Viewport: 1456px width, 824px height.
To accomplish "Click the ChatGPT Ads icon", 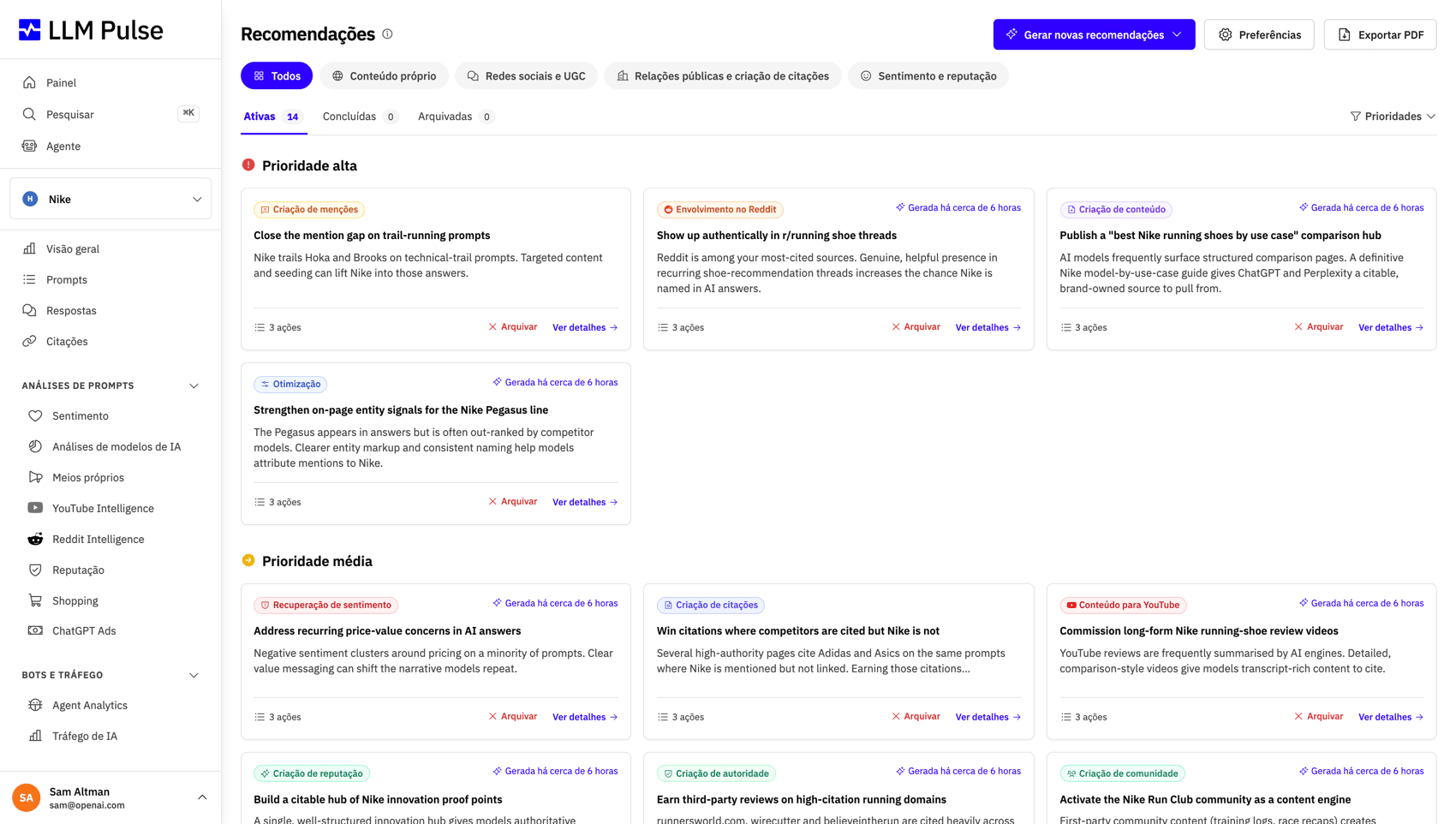I will [35, 631].
